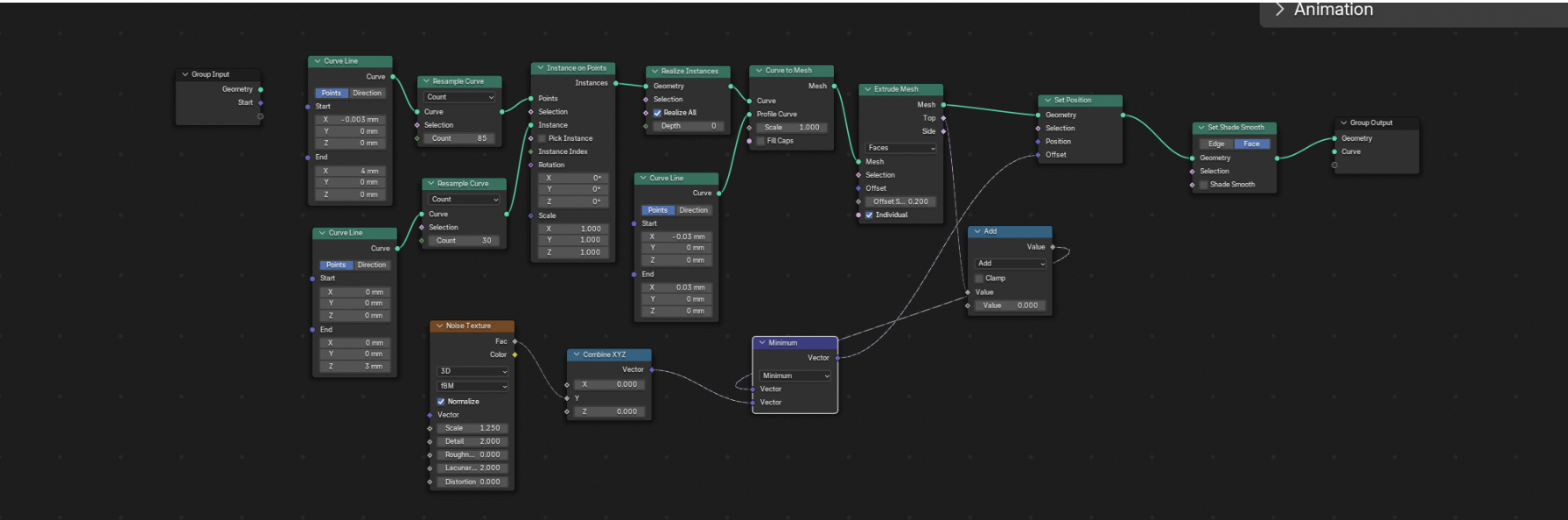
Task: Click the Count 85 field in Resample Curve
Action: tap(459, 138)
